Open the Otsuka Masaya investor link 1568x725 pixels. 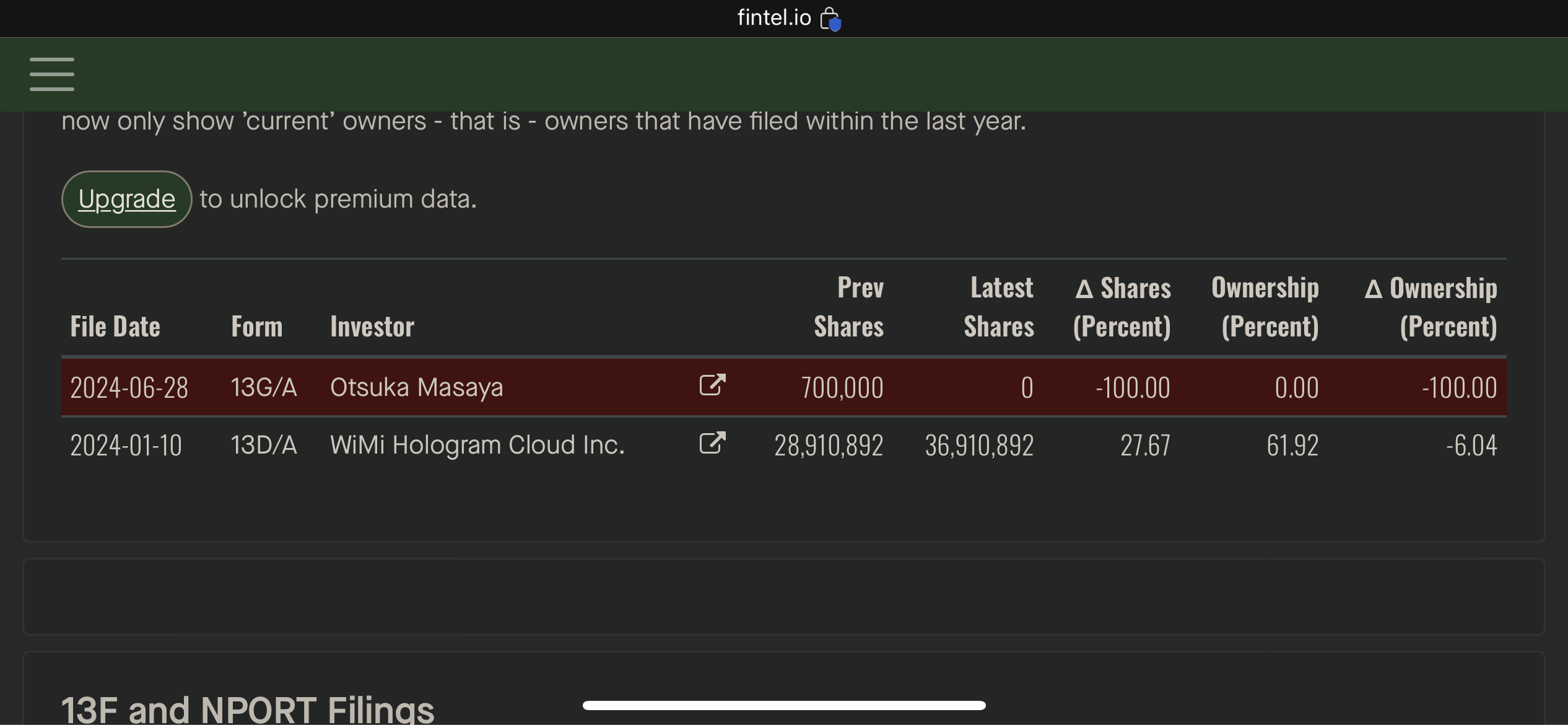pyautogui.click(x=416, y=387)
